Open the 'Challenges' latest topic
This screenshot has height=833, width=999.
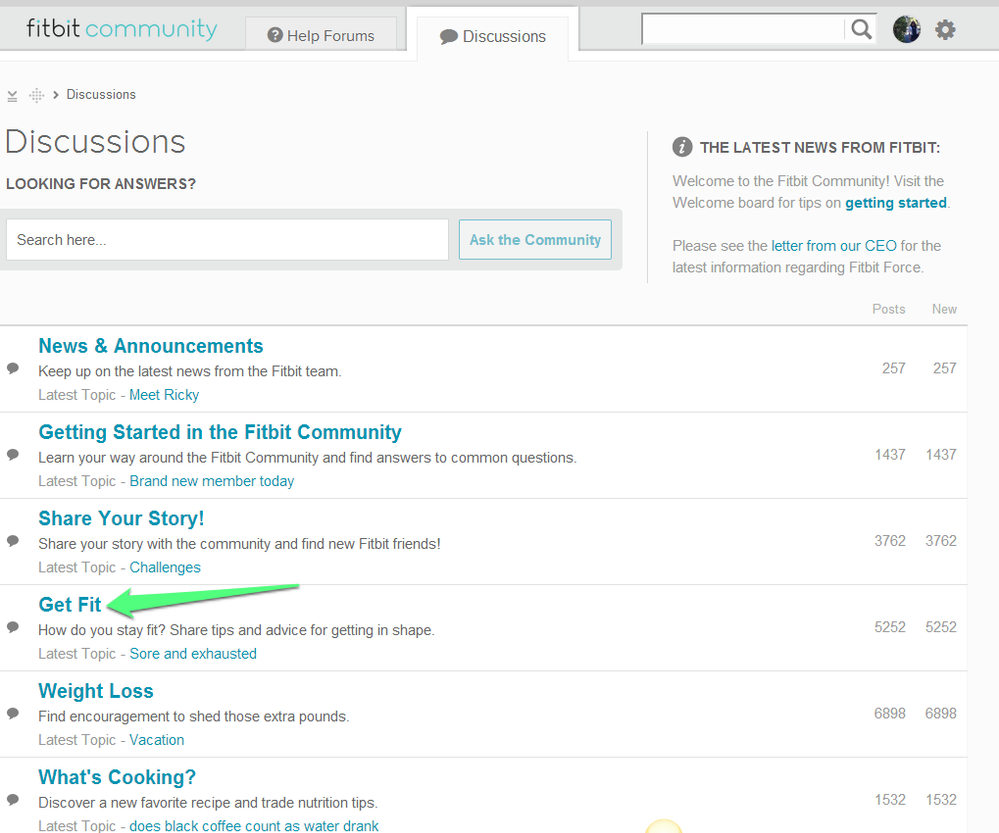click(x=165, y=568)
